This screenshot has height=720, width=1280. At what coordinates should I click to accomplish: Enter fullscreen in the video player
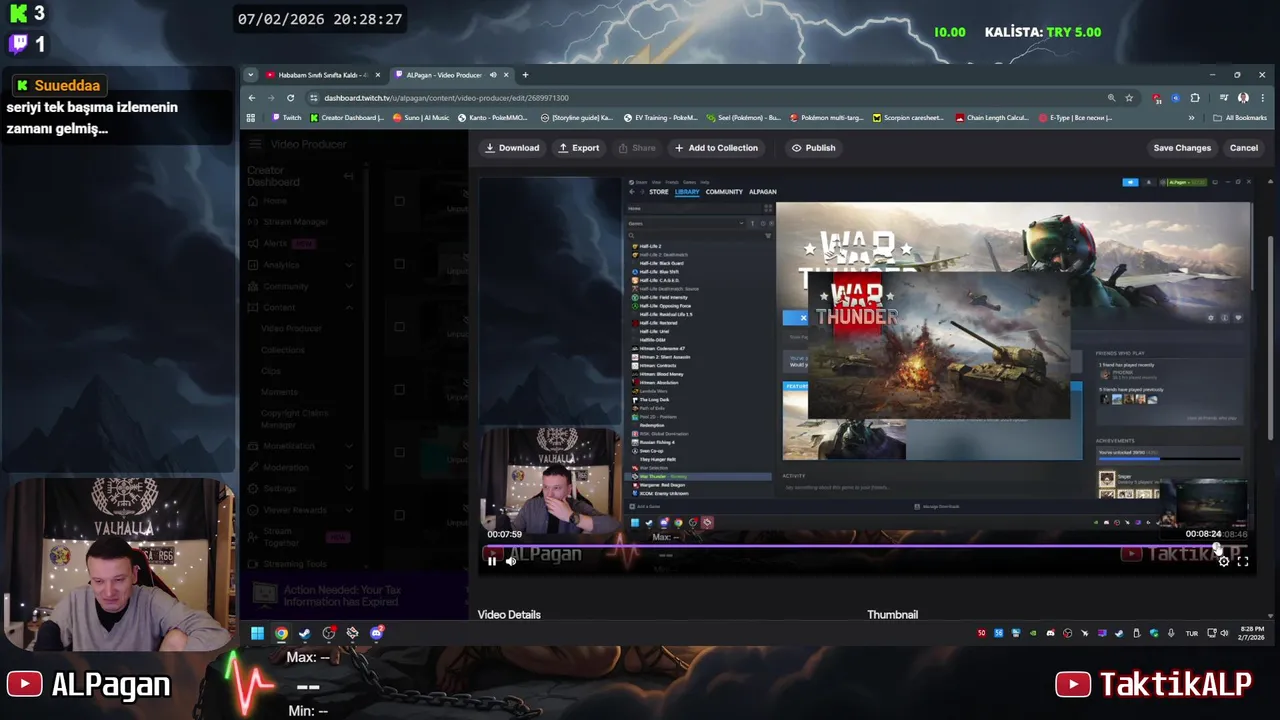point(1243,562)
